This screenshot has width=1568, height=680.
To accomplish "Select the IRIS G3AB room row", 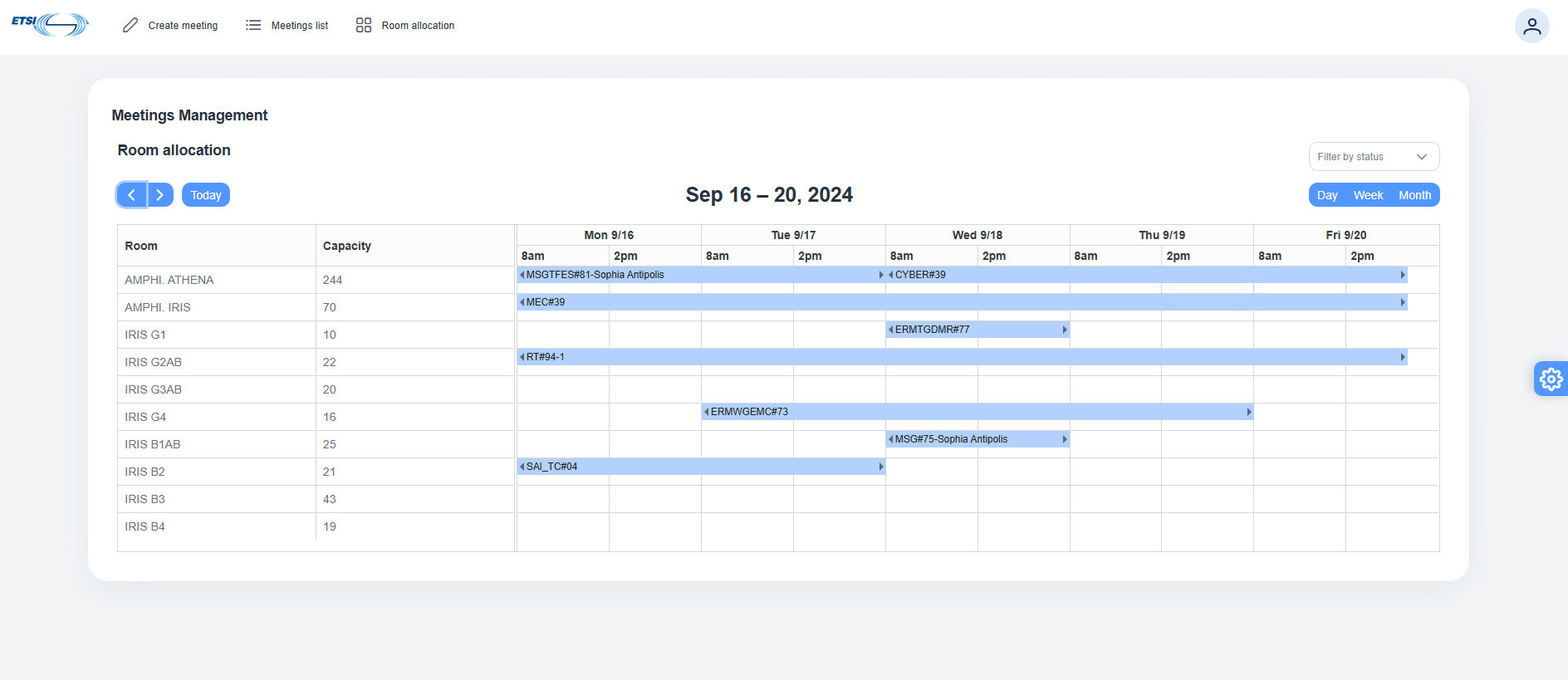I will point(316,389).
